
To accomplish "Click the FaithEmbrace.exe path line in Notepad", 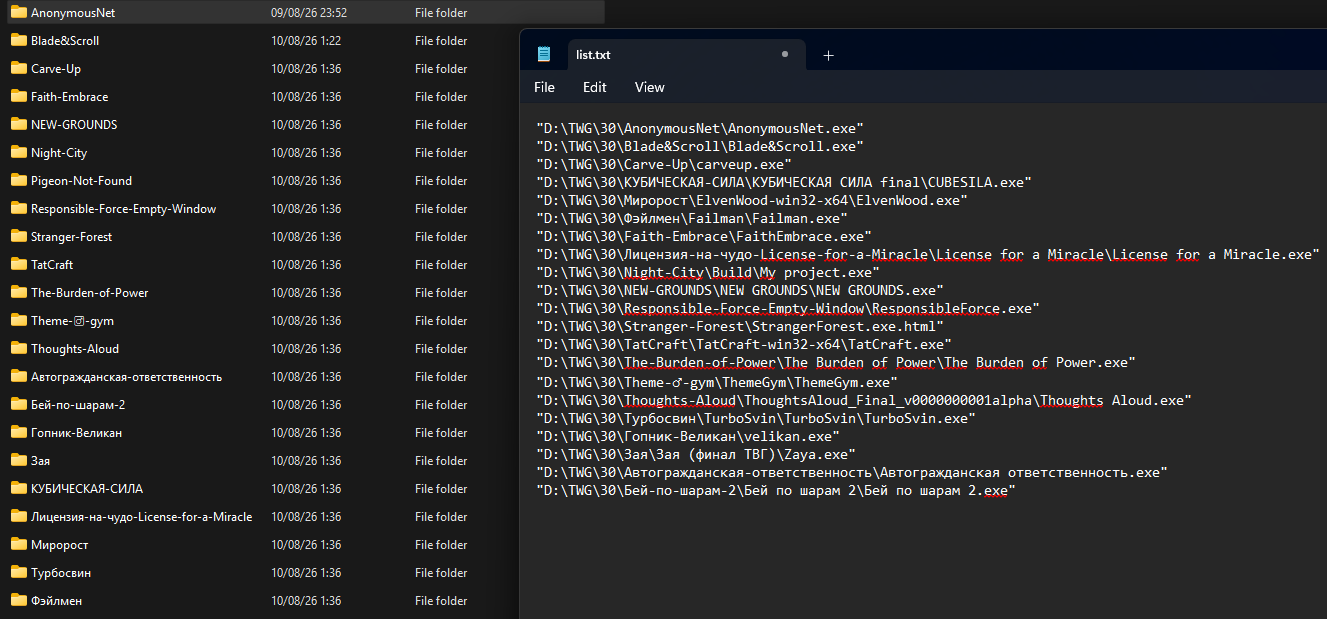I will click(703, 237).
